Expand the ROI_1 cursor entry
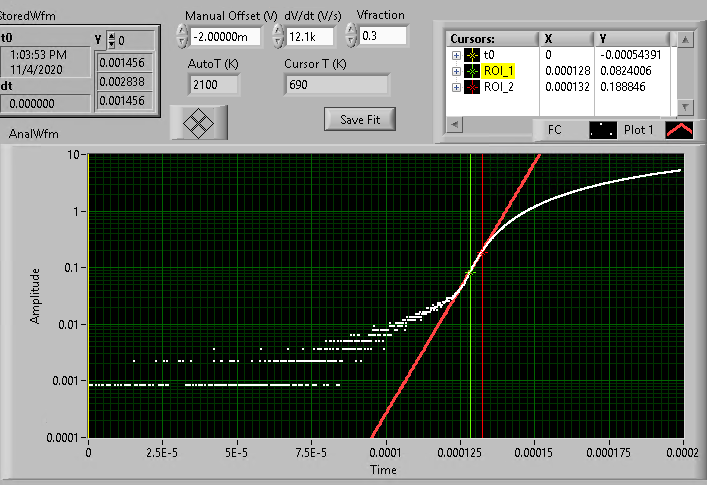 (457, 71)
